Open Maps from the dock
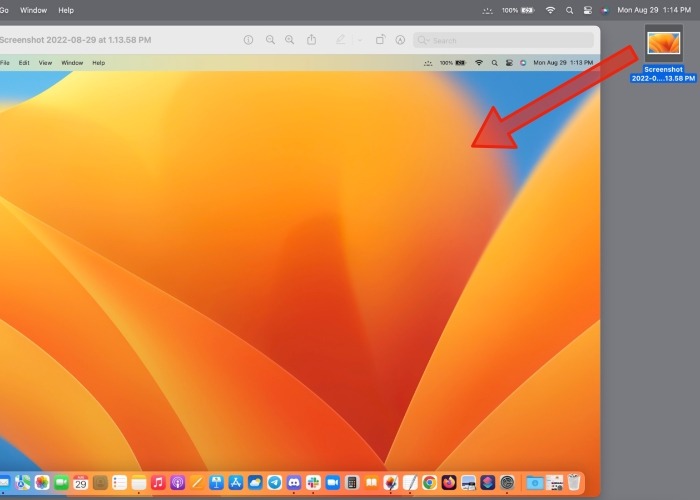The width and height of the screenshot is (700, 500). pos(23,483)
